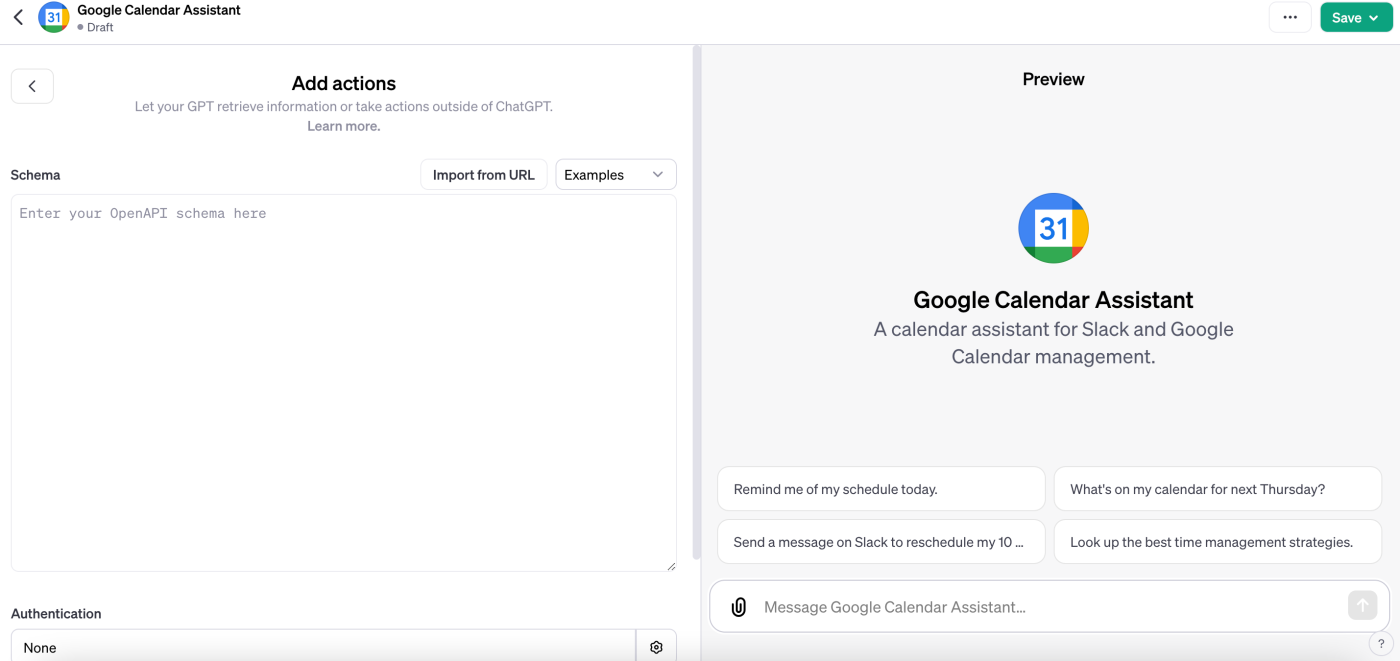Screen dimensions: 1400x661
Task: Open authentication settings gear icon
Action: (x=656, y=647)
